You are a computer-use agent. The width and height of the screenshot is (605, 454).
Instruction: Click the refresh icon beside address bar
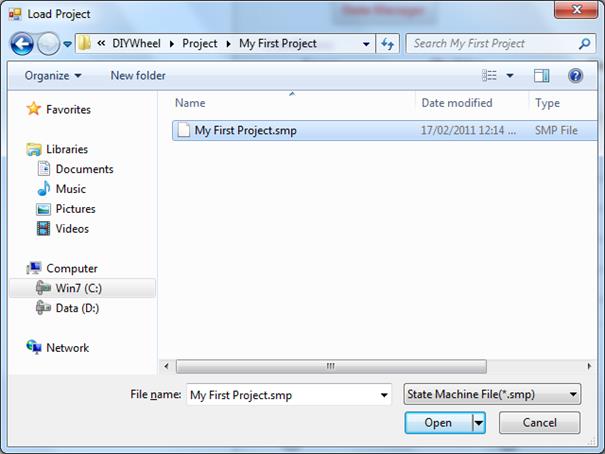click(x=389, y=44)
